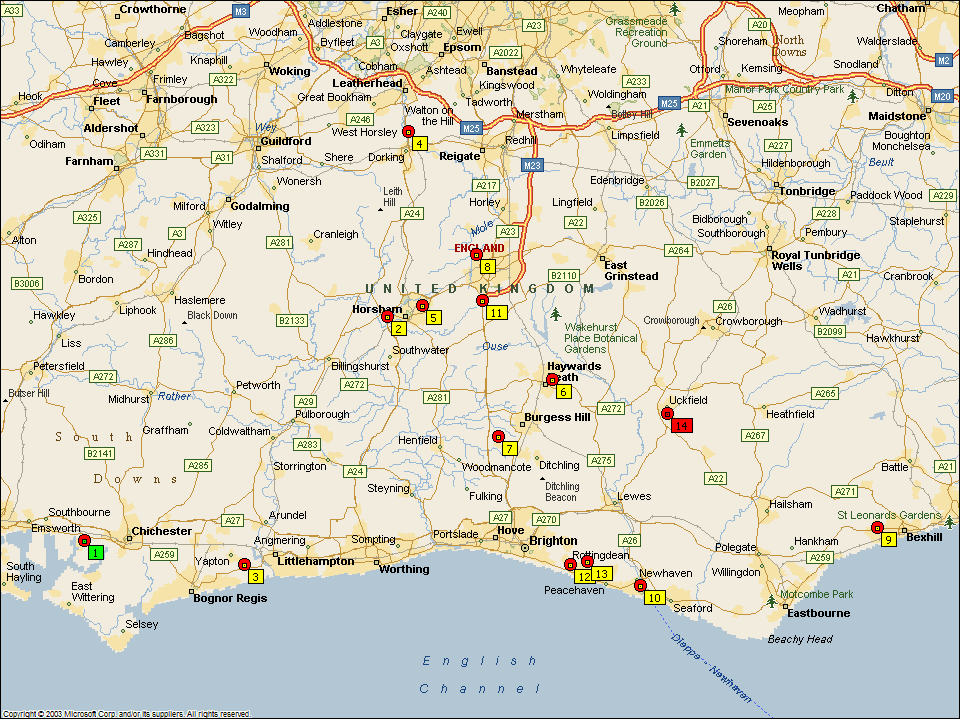Select map marker 6 at Haywards Heath

tap(563, 391)
